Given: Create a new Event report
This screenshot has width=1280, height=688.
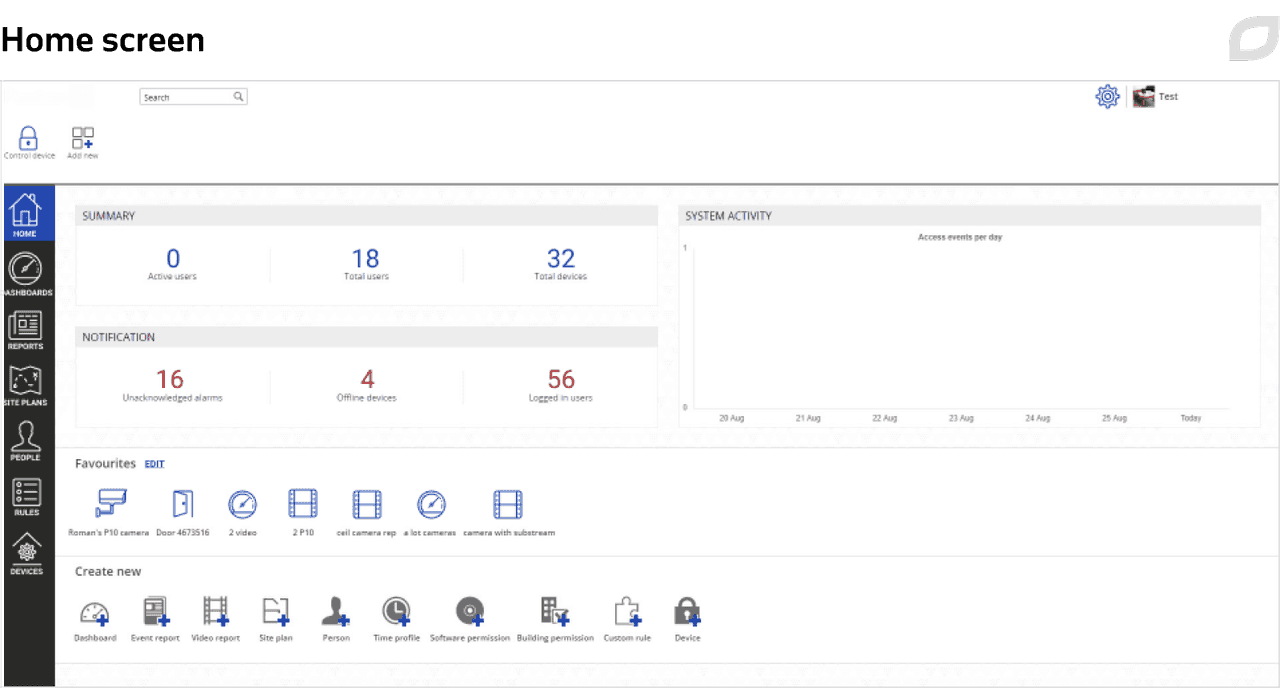Looking at the screenshot, I should click(x=156, y=612).
